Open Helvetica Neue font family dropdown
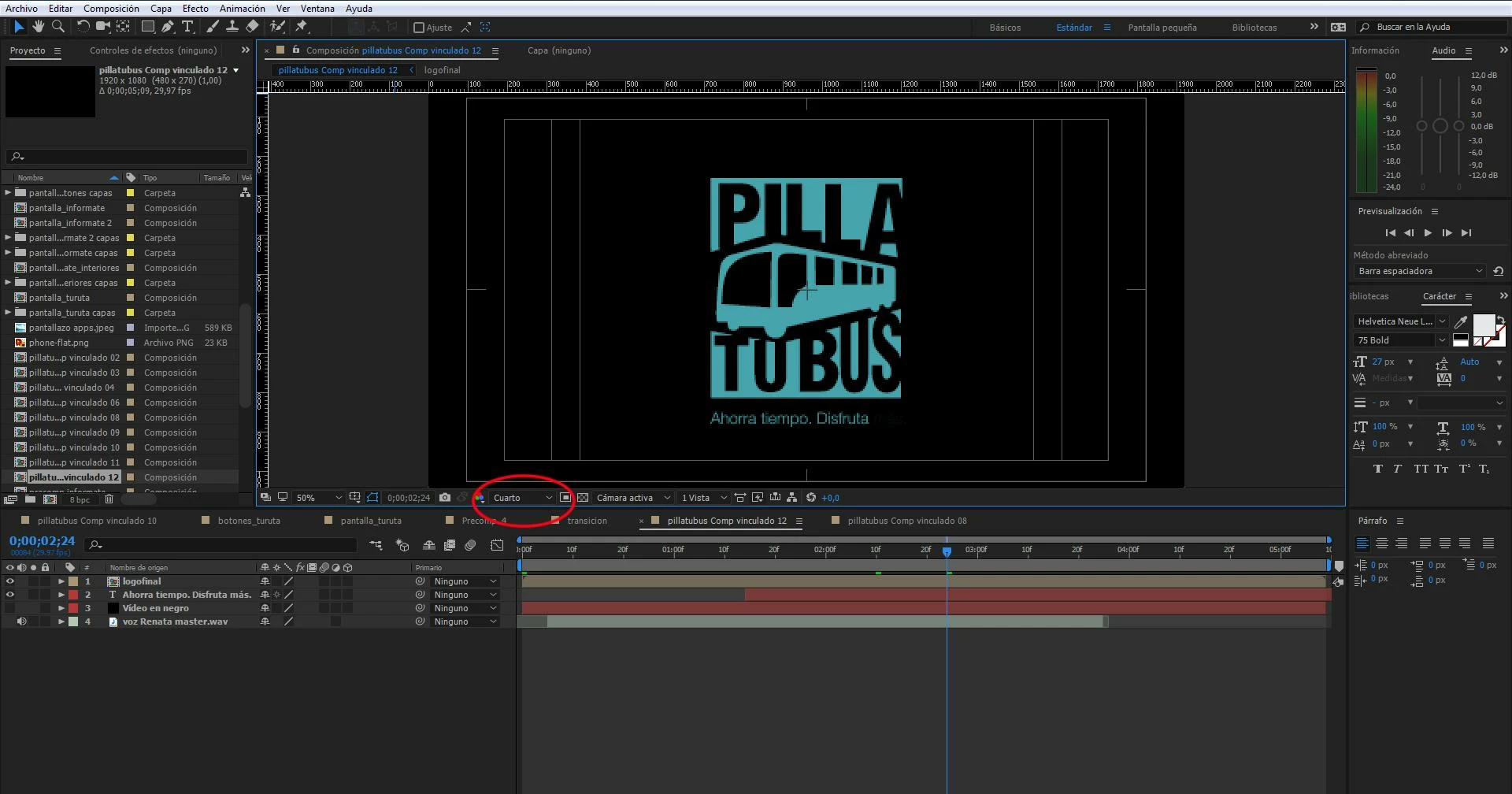Viewport: 1512px width, 794px height. click(x=1401, y=321)
